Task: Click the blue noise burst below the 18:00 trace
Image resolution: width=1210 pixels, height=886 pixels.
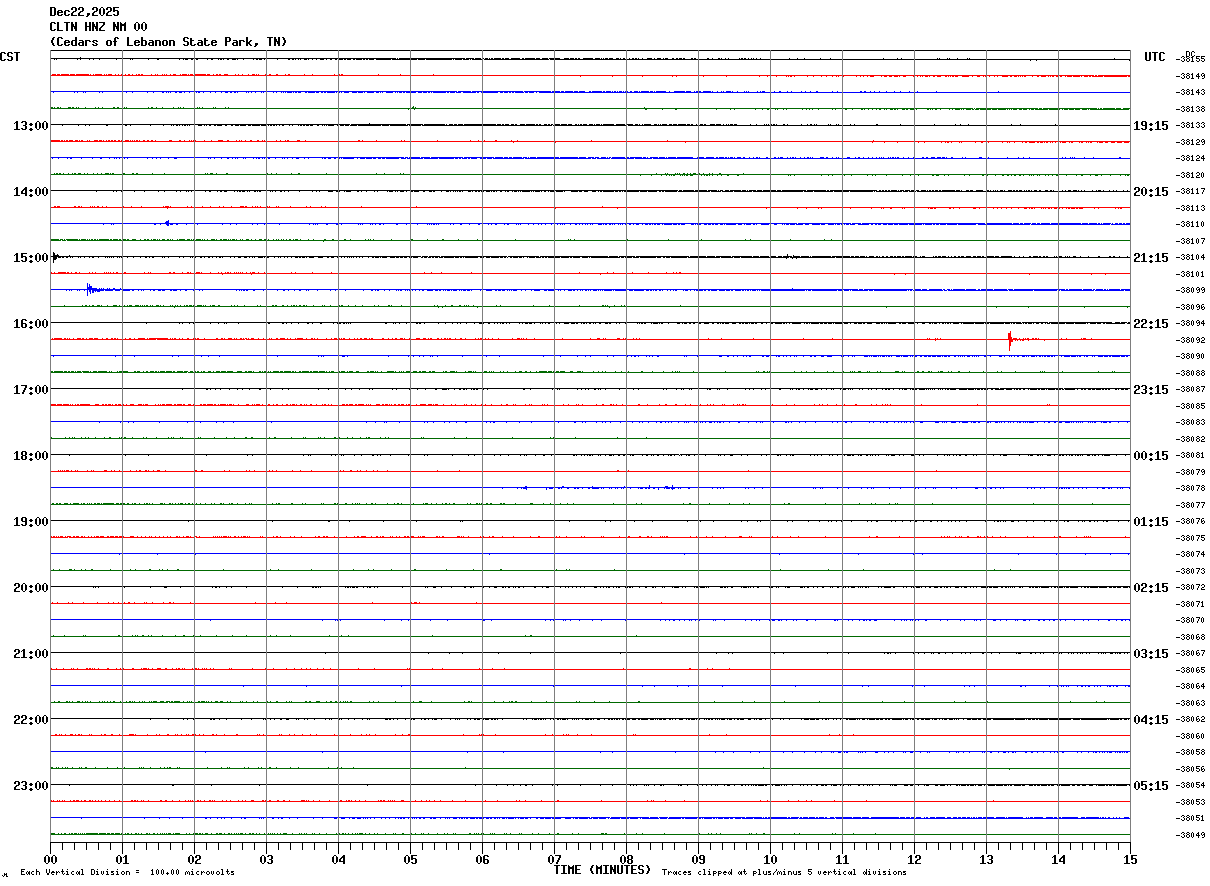Action: [600, 487]
